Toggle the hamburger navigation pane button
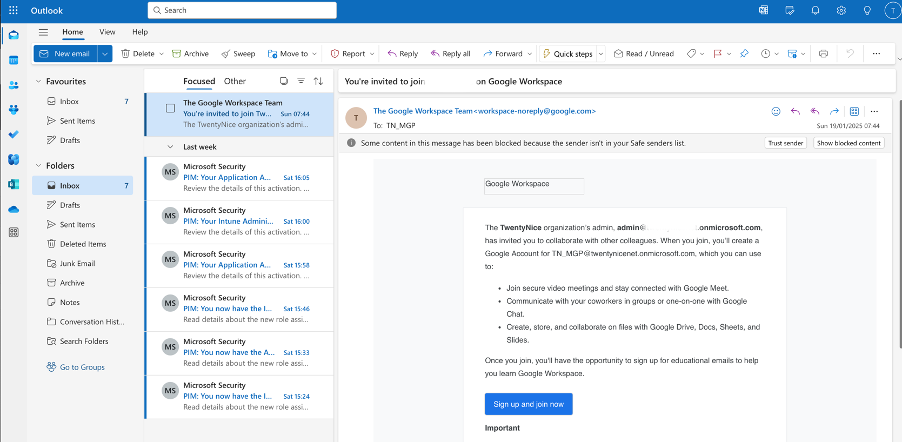 (x=43, y=32)
